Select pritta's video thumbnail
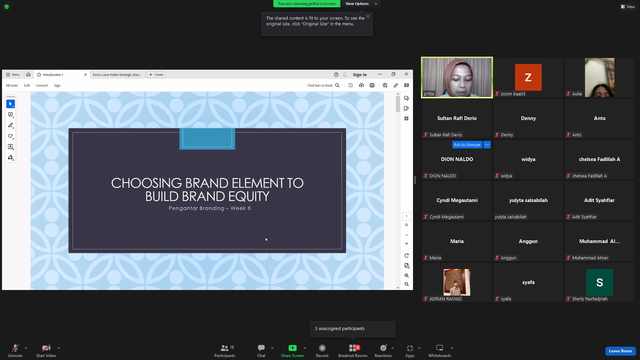Image resolution: width=640 pixels, height=360 pixels. (x=457, y=78)
